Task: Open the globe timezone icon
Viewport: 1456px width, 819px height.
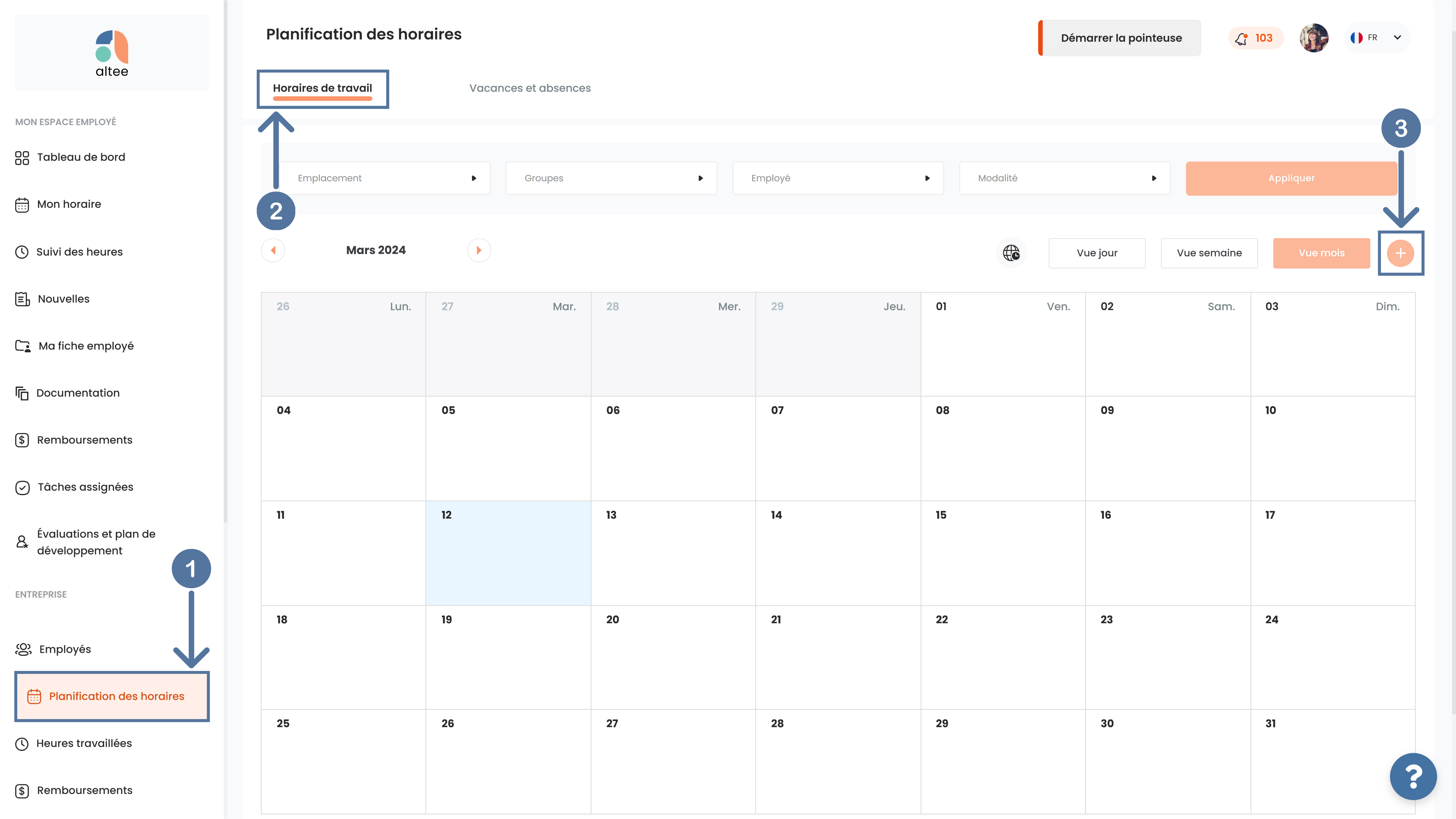Action: coord(1011,253)
